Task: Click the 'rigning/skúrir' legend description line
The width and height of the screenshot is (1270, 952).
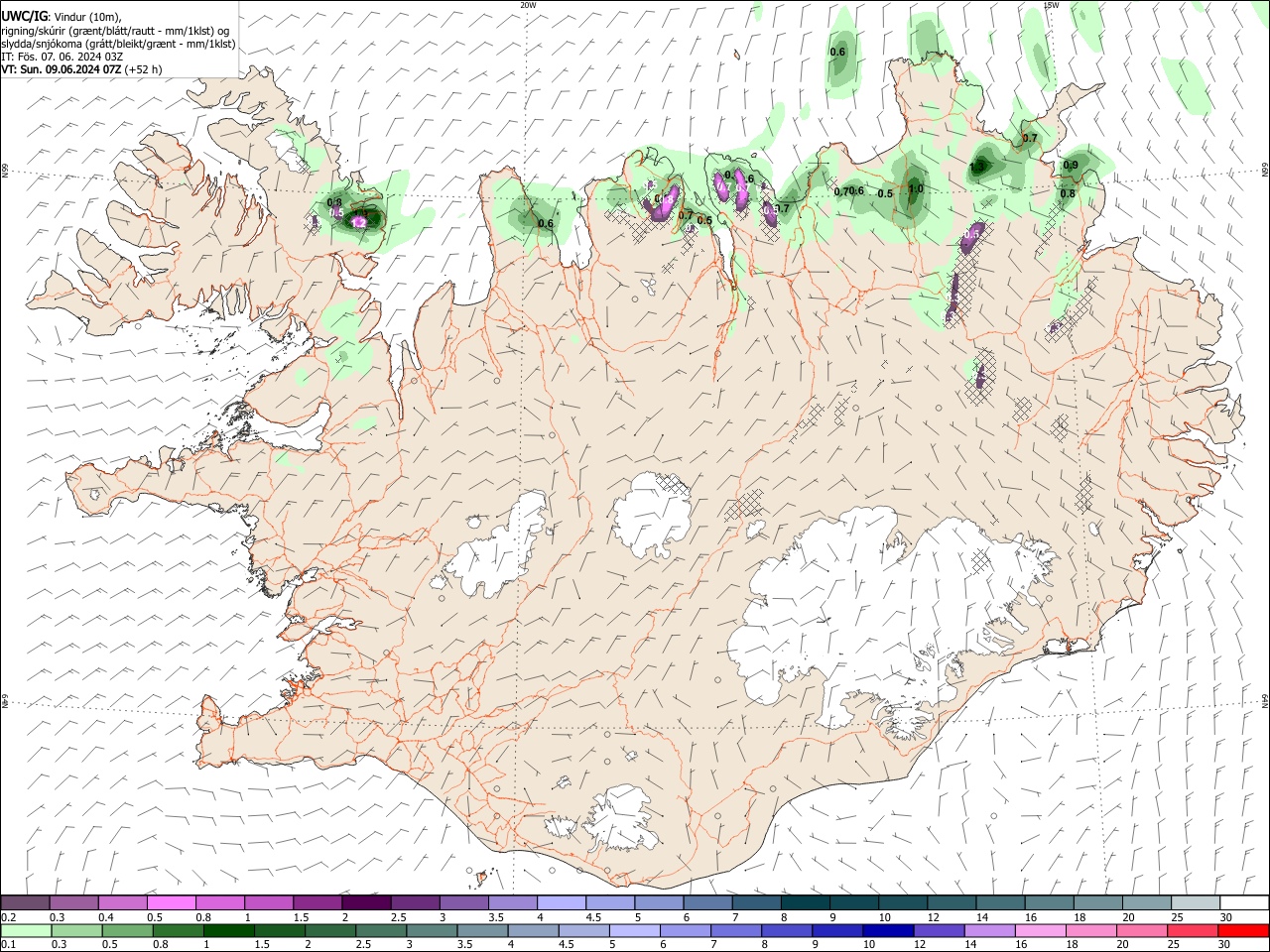Action: (116, 30)
